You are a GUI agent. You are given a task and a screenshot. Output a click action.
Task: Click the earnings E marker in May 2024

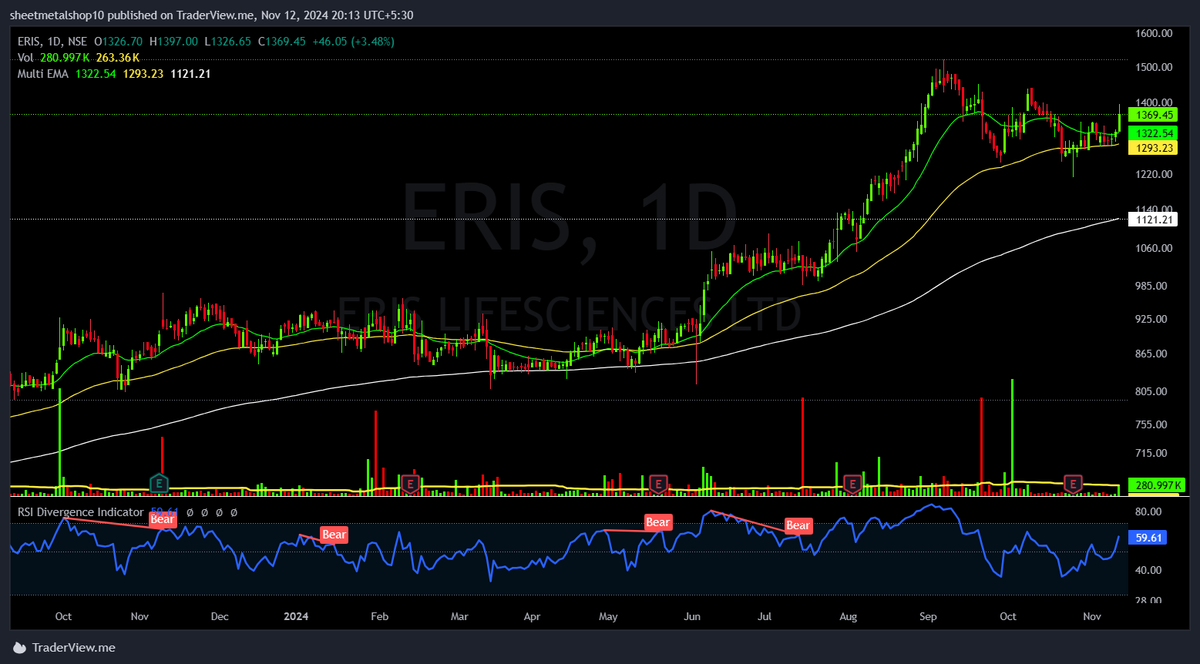658,483
